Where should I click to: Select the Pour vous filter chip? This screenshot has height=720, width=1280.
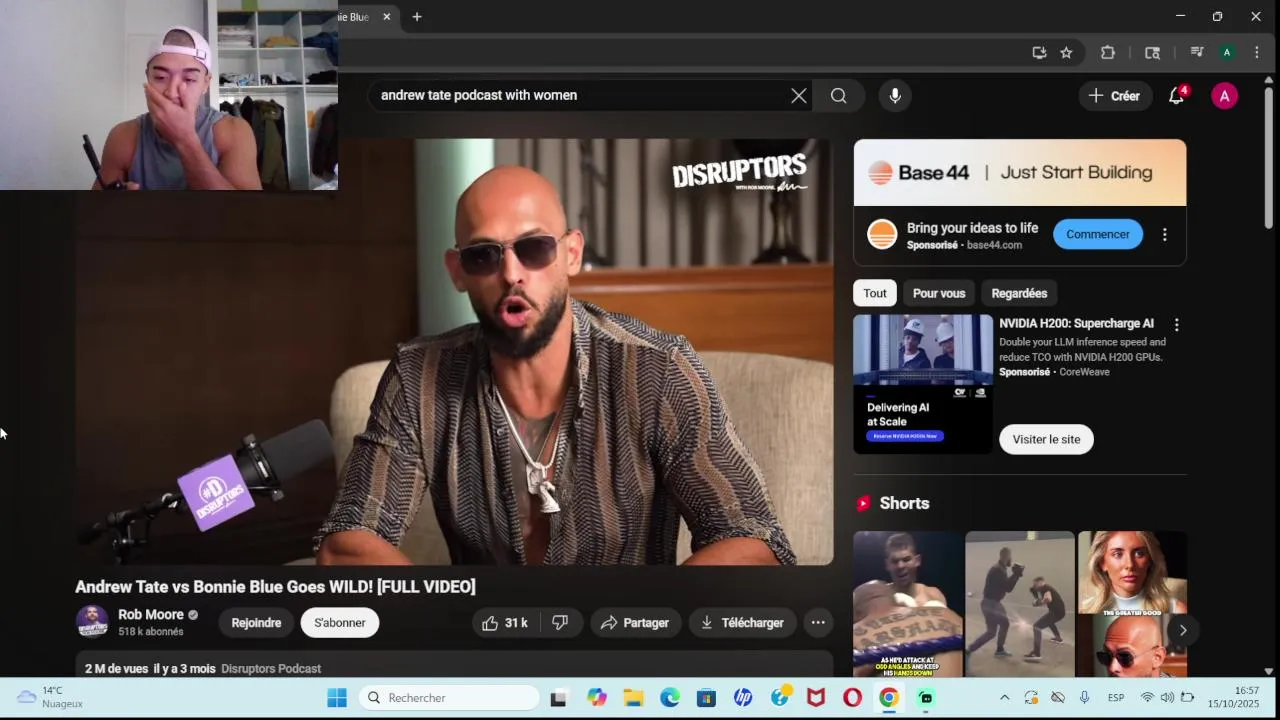click(x=939, y=294)
